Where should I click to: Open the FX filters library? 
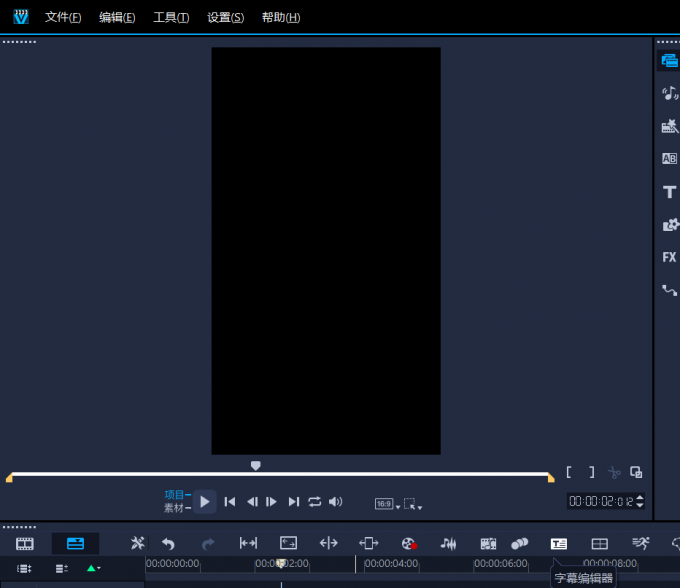pos(669,257)
